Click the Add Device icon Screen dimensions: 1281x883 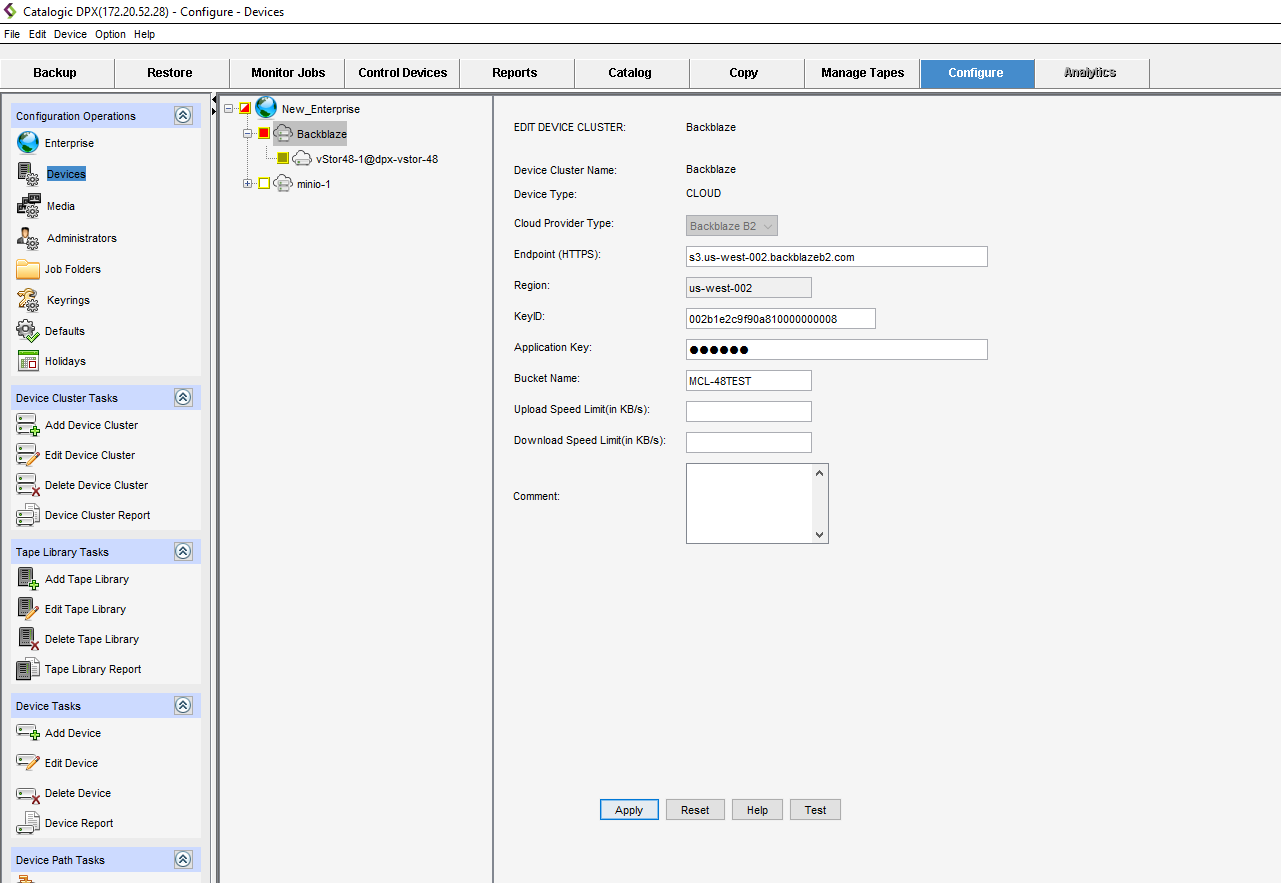point(28,733)
